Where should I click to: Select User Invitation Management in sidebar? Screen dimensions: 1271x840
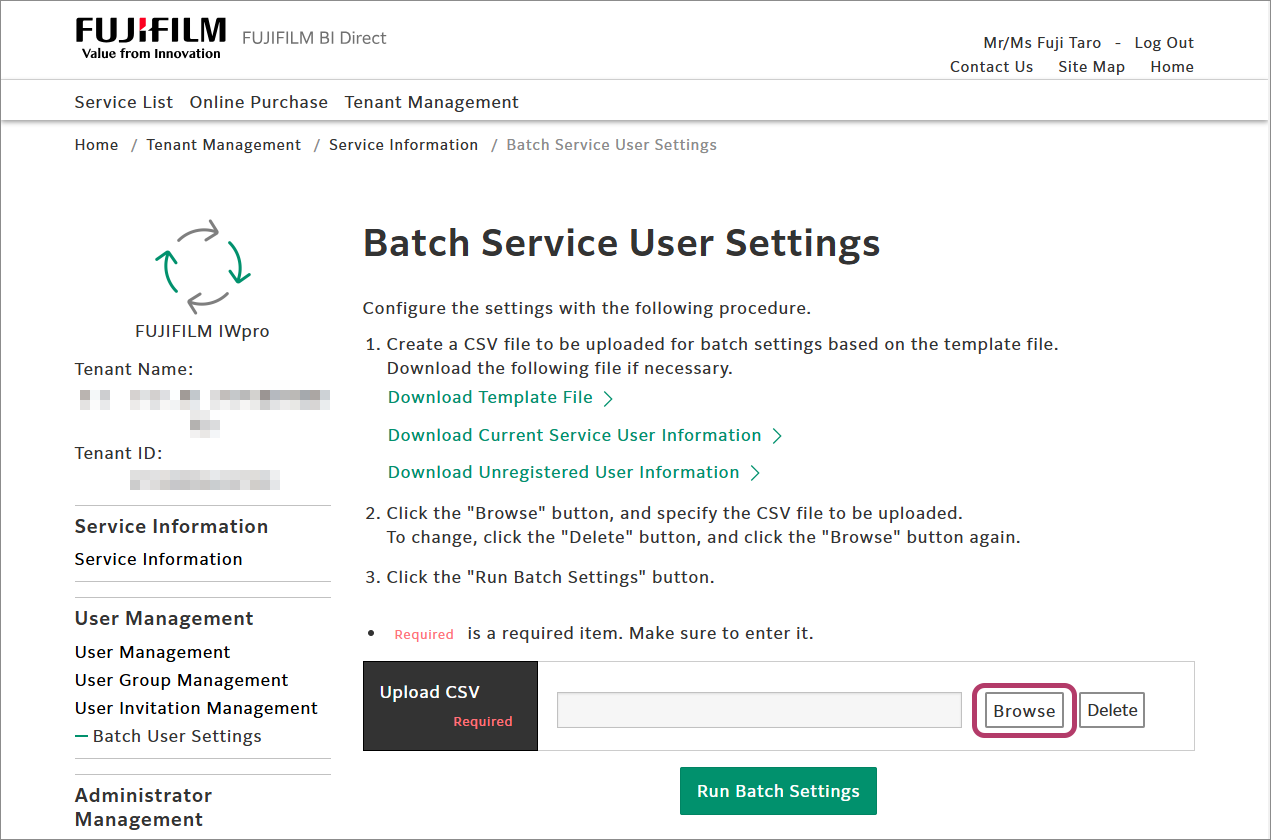tap(196, 708)
